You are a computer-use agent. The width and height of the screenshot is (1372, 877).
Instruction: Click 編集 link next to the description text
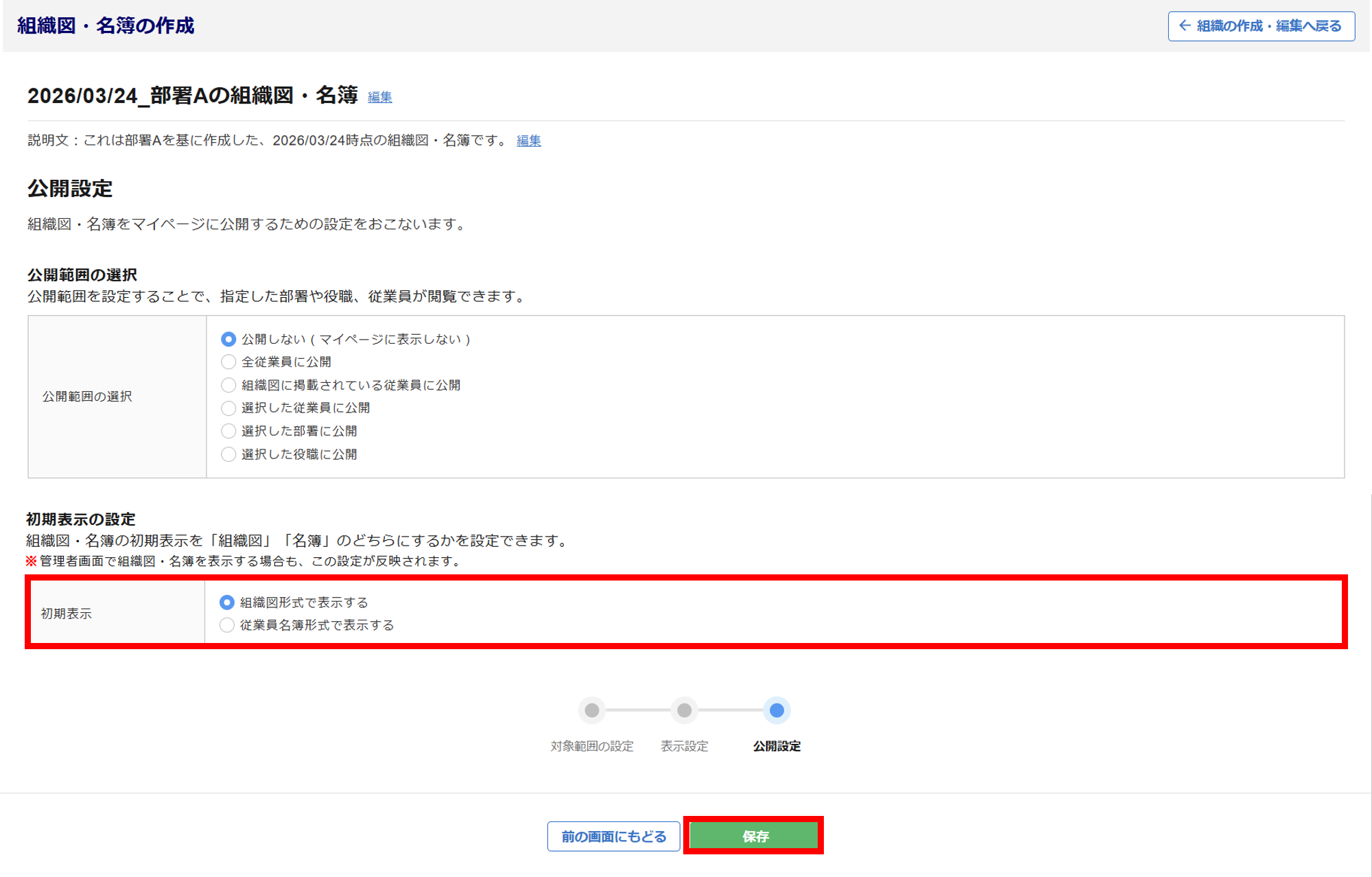click(x=528, y=141)
